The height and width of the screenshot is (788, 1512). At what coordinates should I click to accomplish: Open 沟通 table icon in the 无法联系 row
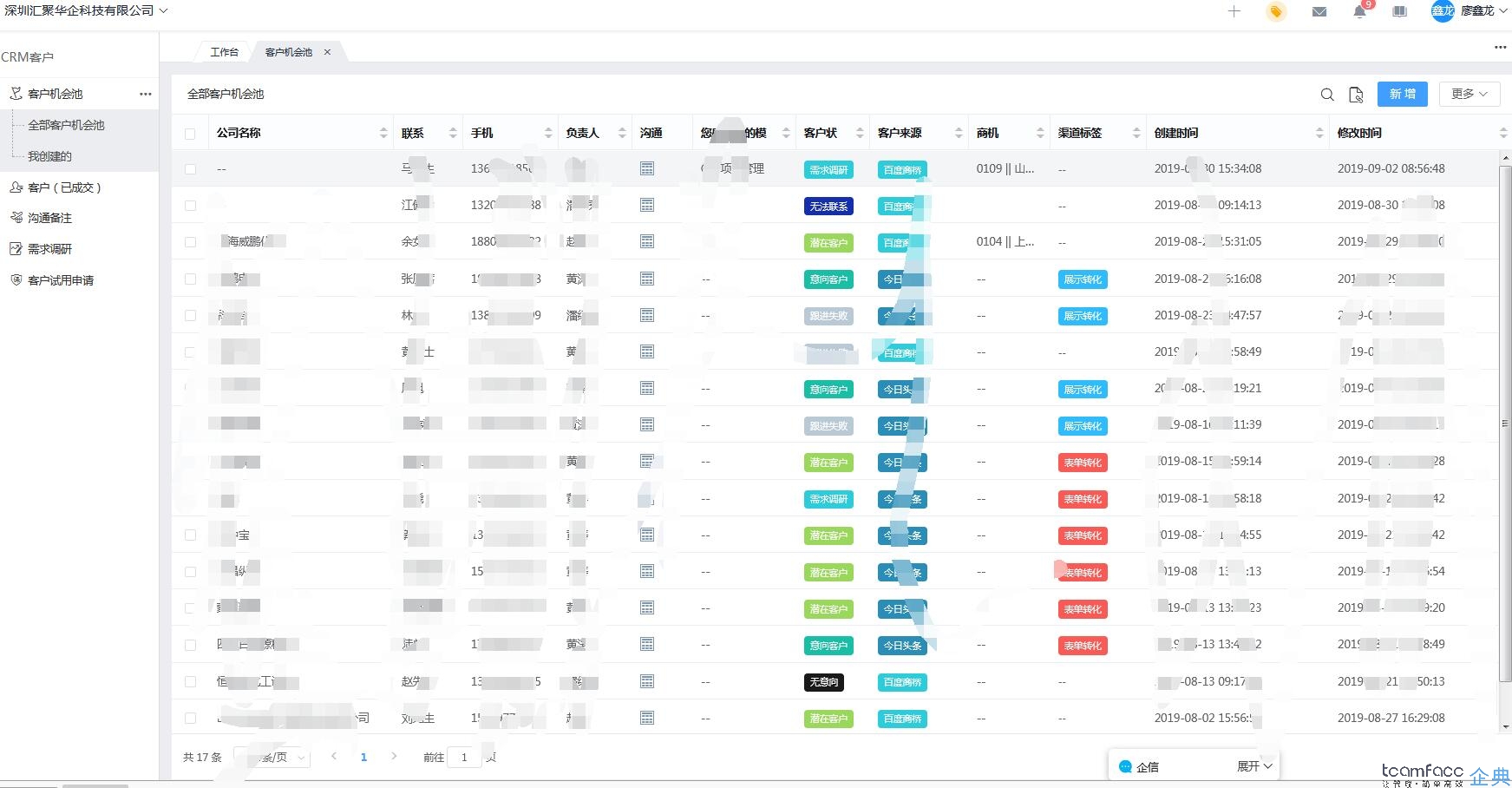[x=647, y=205]
